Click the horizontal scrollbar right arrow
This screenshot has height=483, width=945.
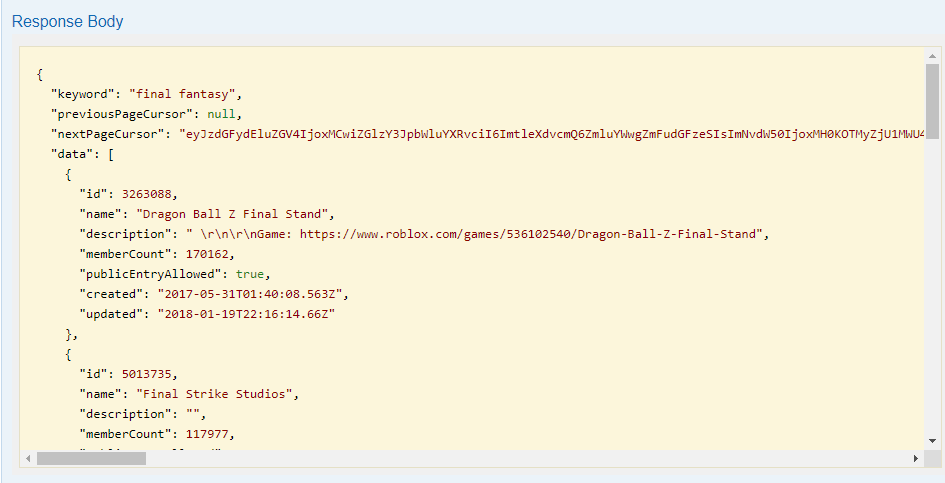click(915, 458)
